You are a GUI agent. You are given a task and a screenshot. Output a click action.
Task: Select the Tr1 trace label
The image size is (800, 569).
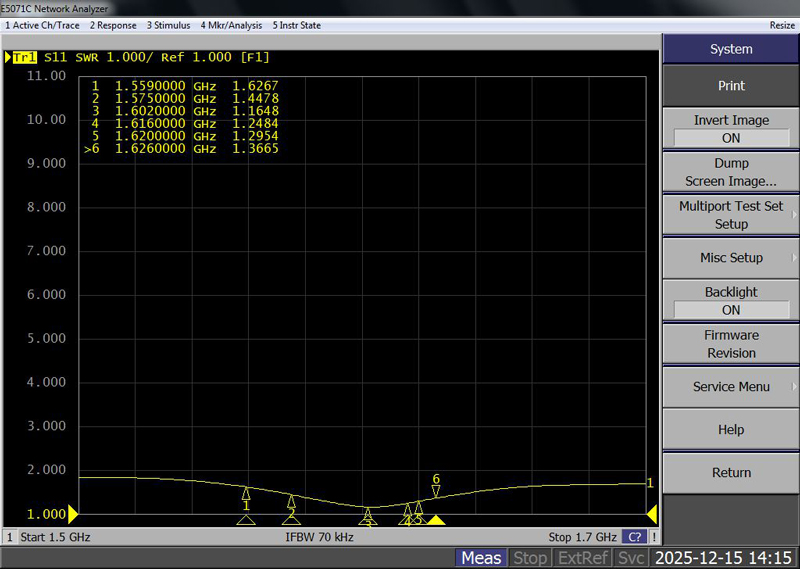[x=25, y=58]
